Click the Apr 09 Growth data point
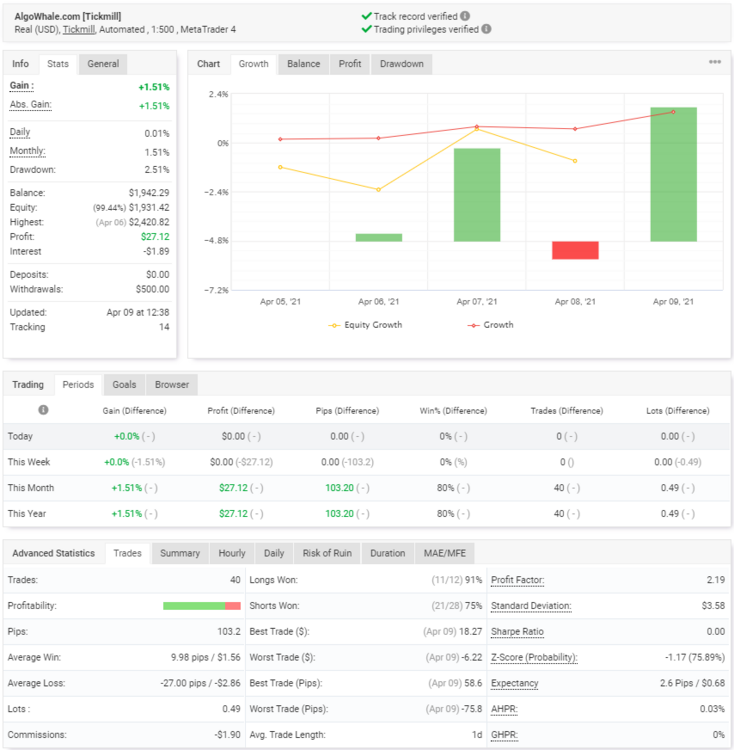The height and width of the screenshot is (750, 734). 673,112
